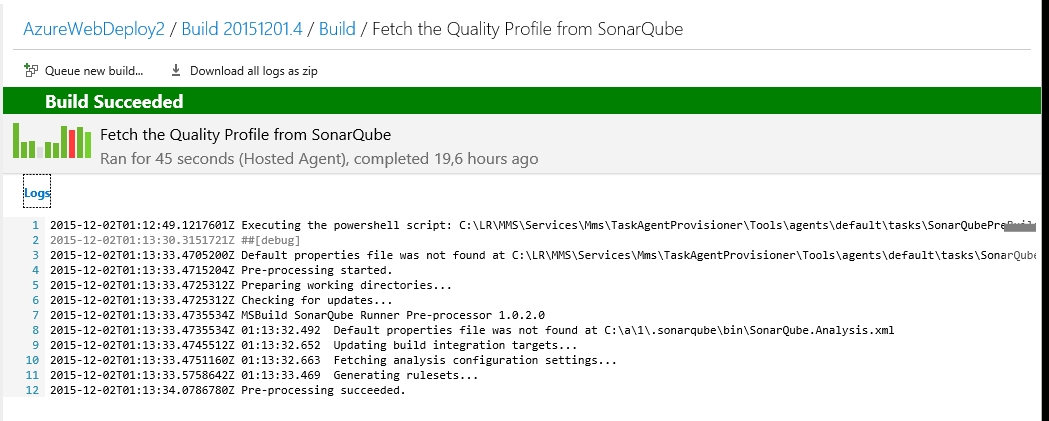Click the Queue new build icon
The image size is (1049, 421).
(30, 70)
